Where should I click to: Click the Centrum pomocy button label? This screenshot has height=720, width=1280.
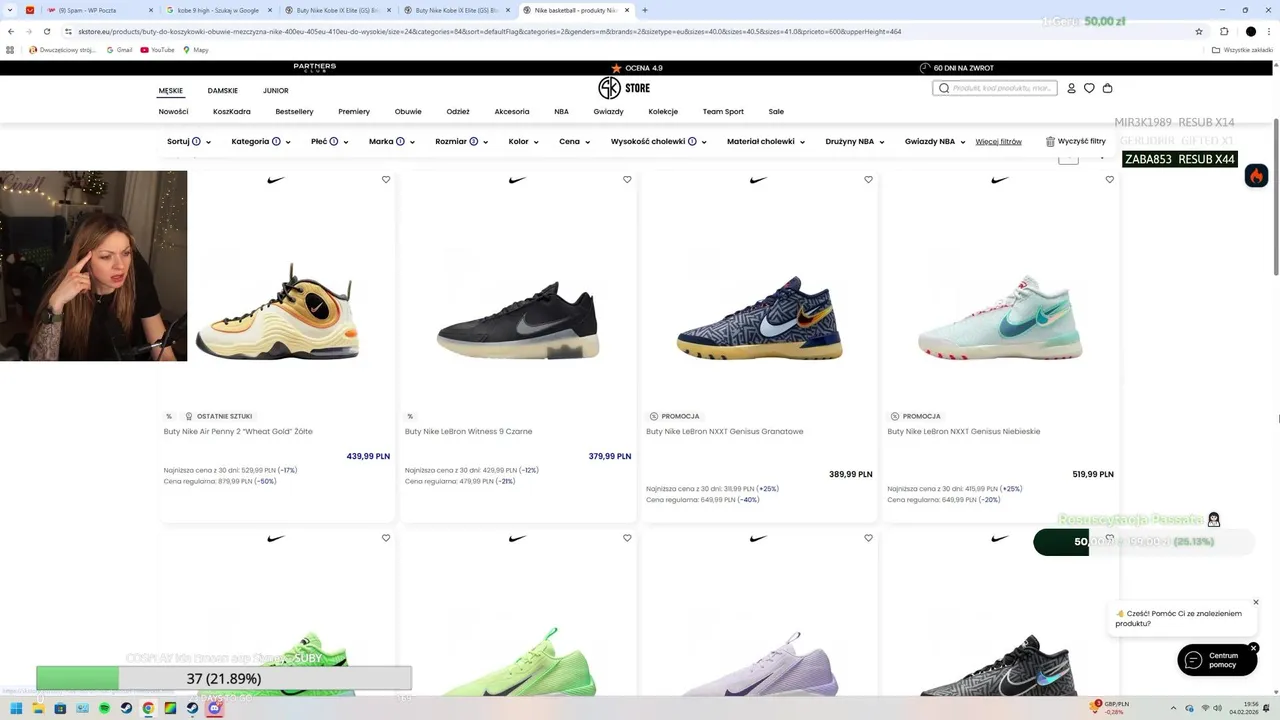(1223, 660)
